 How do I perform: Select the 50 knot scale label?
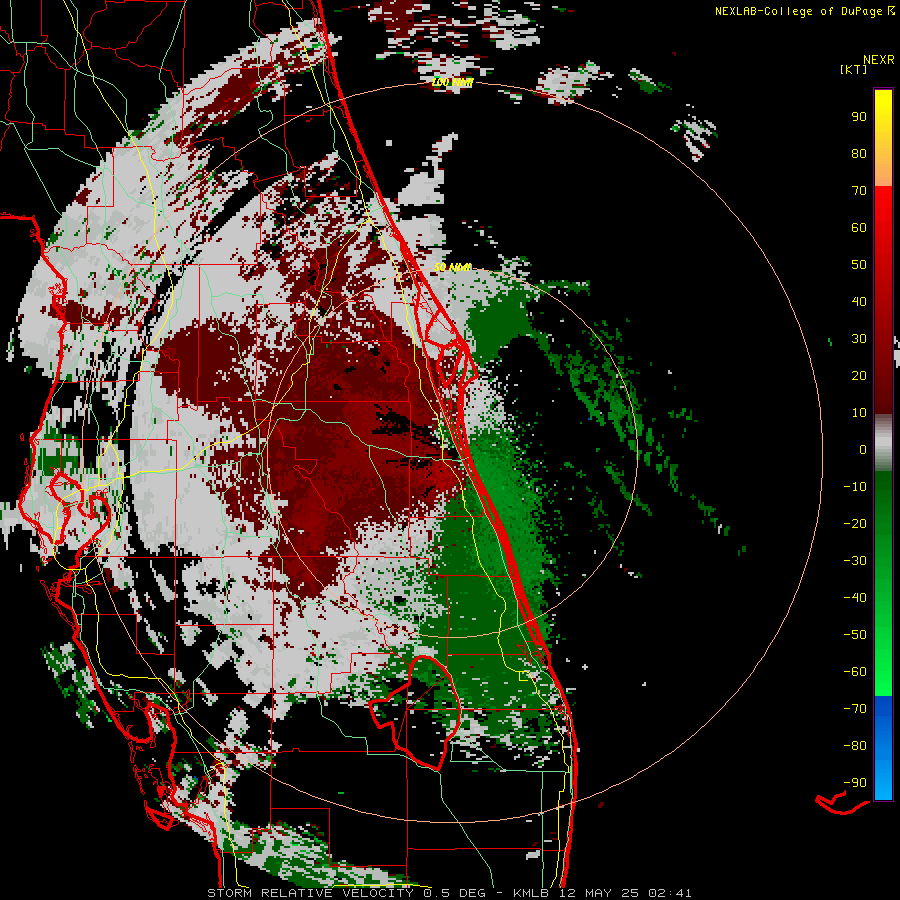click(859, 265)
